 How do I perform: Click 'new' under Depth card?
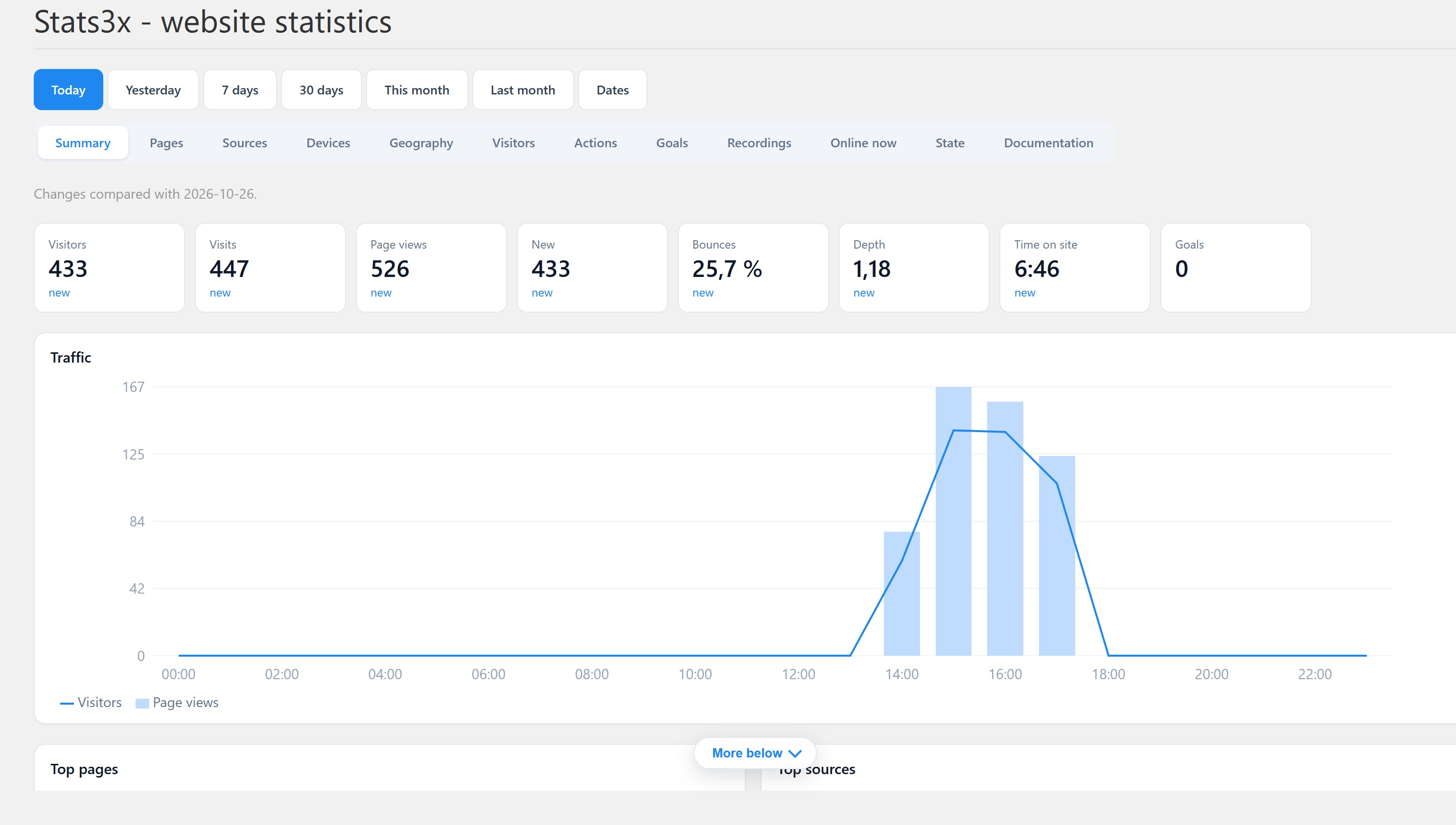tap(863, 293)
